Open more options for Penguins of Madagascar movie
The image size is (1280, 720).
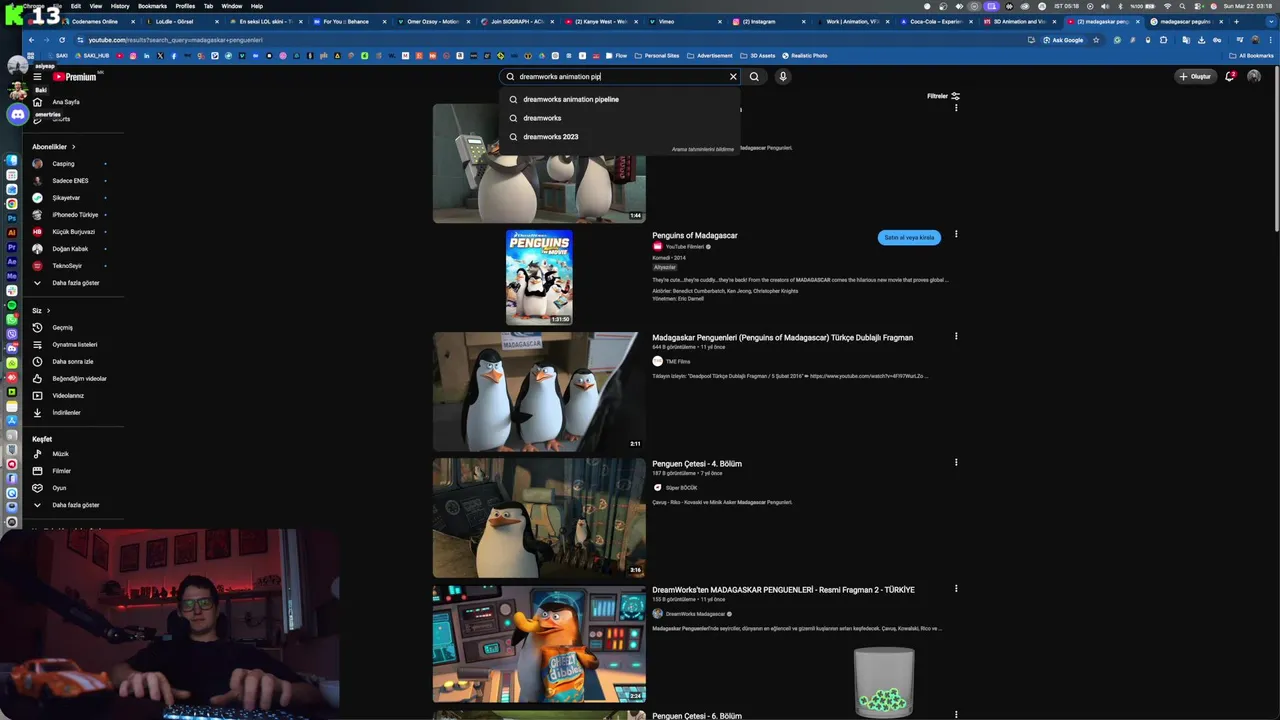point(956,234)
